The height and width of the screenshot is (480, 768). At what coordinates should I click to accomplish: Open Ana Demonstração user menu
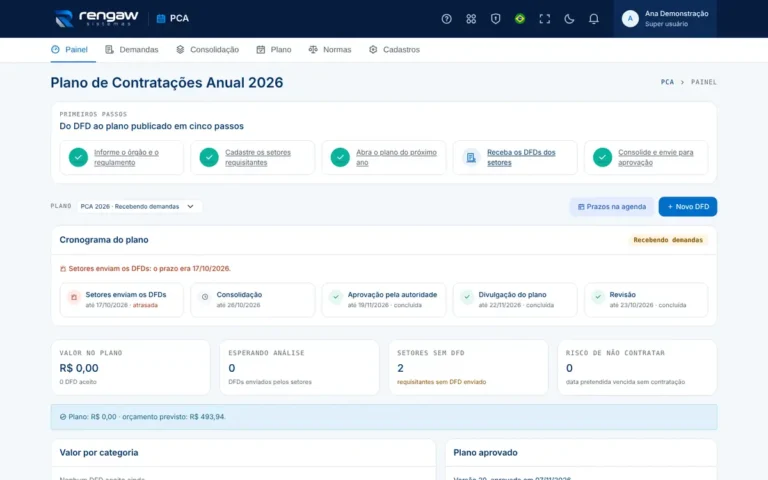(x=665, y=19)
